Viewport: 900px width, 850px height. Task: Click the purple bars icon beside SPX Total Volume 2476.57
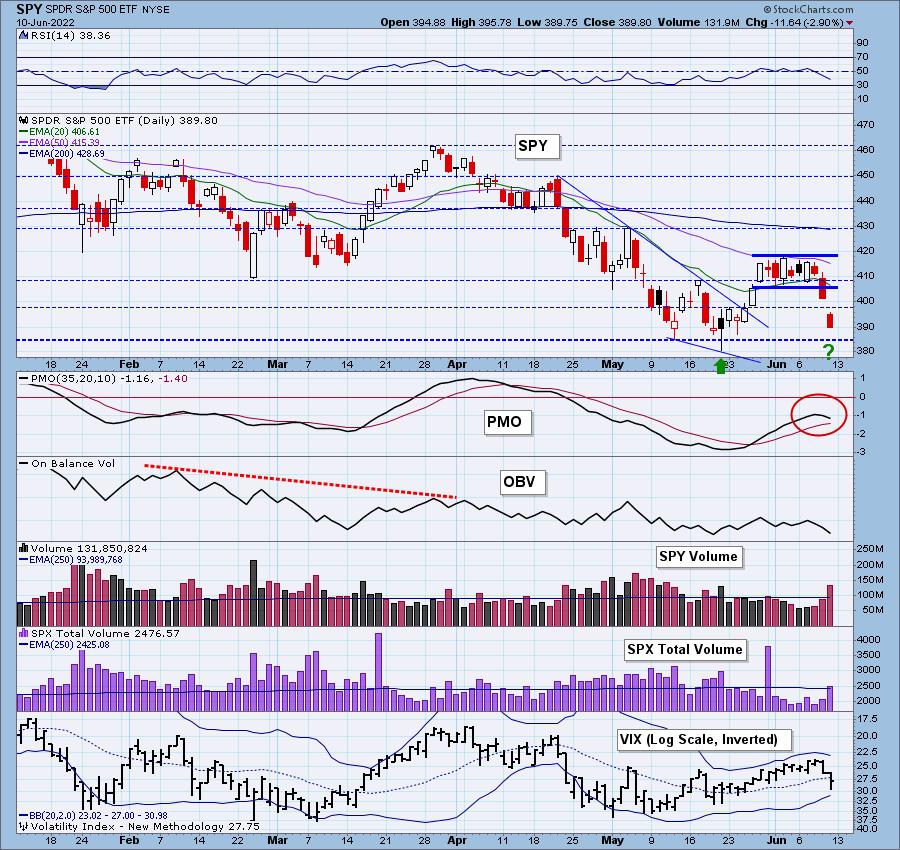pyautogui.click(x=24, y=633)
